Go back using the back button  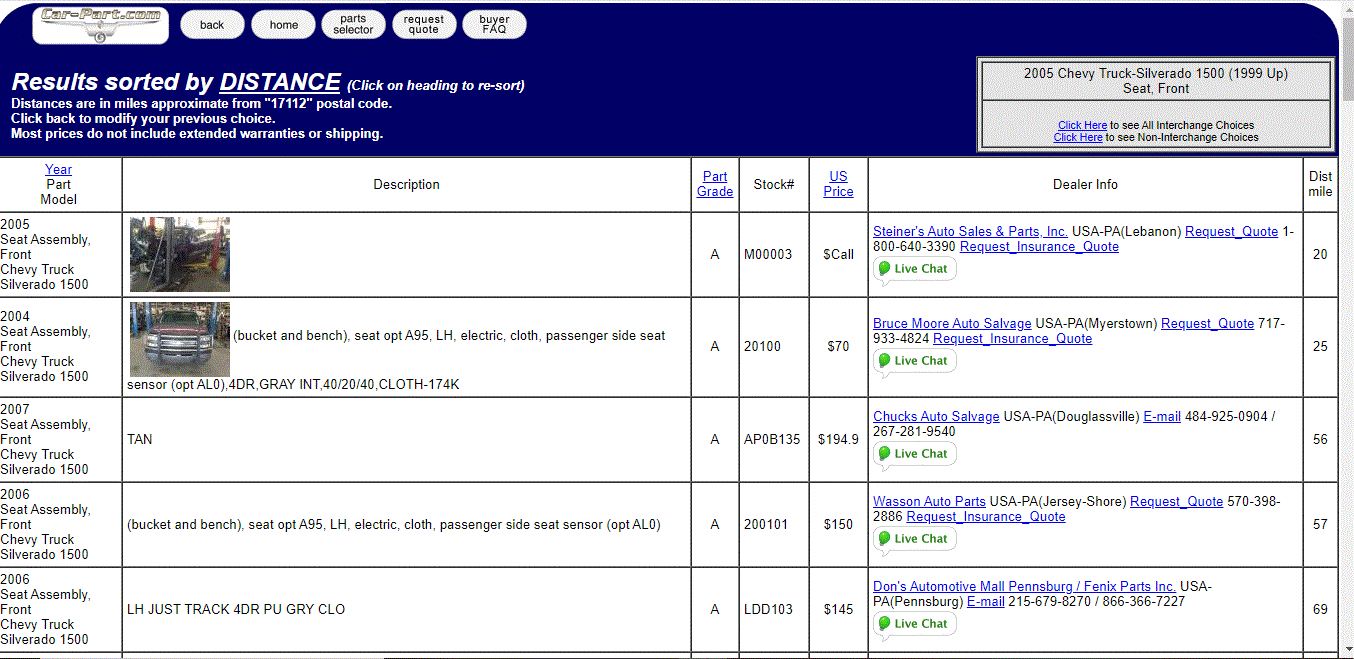coord(212,25)
